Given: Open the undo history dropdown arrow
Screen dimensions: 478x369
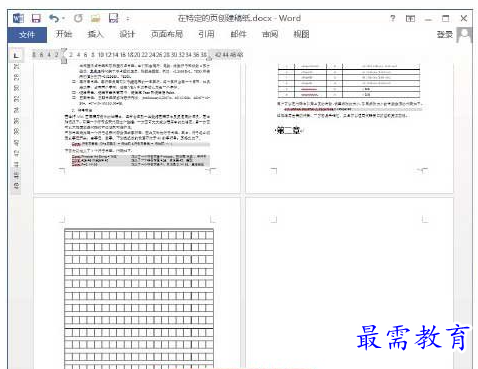Looking at the screenshot, I should (x=63, y=18).
